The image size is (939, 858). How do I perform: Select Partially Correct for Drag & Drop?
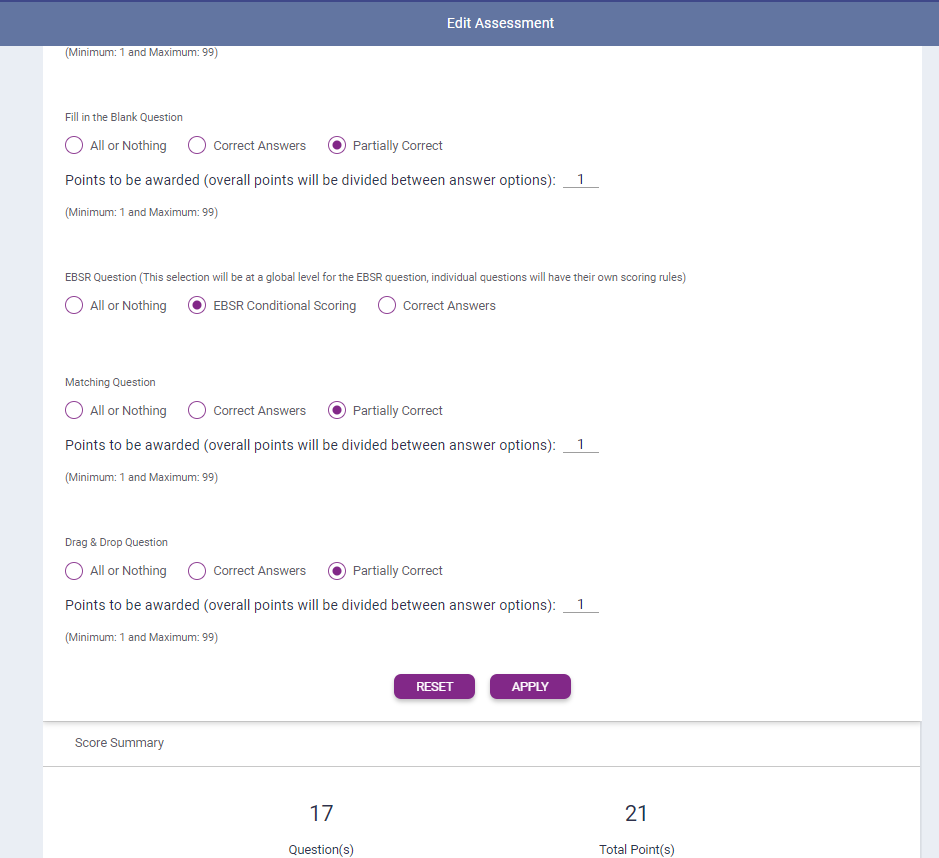(337, 571)
